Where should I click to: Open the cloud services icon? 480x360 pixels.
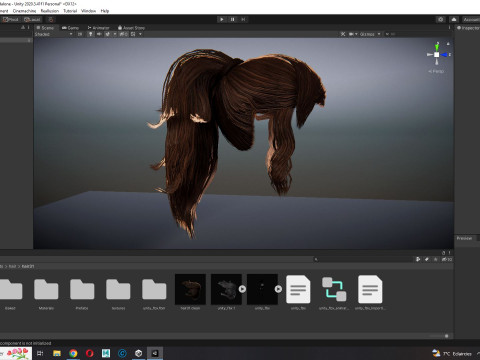tap(454, 19)
